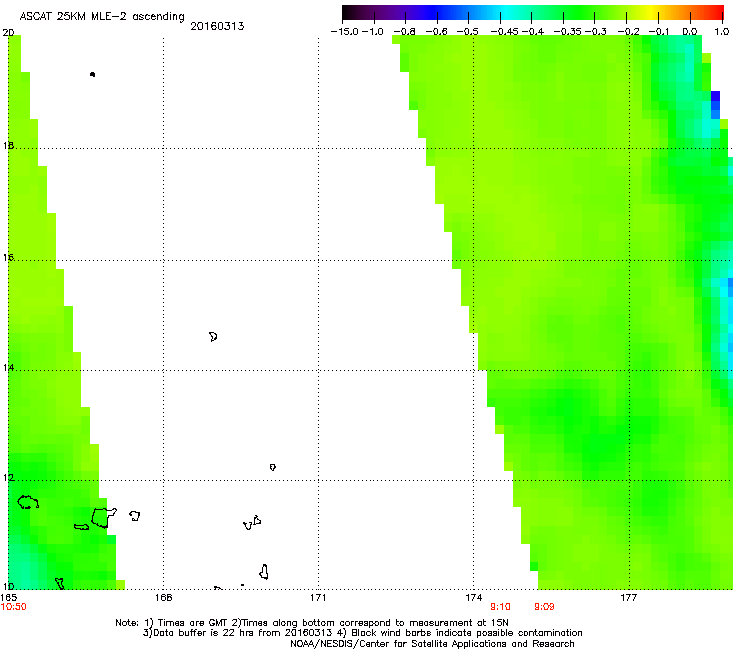Viewport: 740px width, 650px height.
Task: Click the latitude label 10
Action: click(8, 586)
